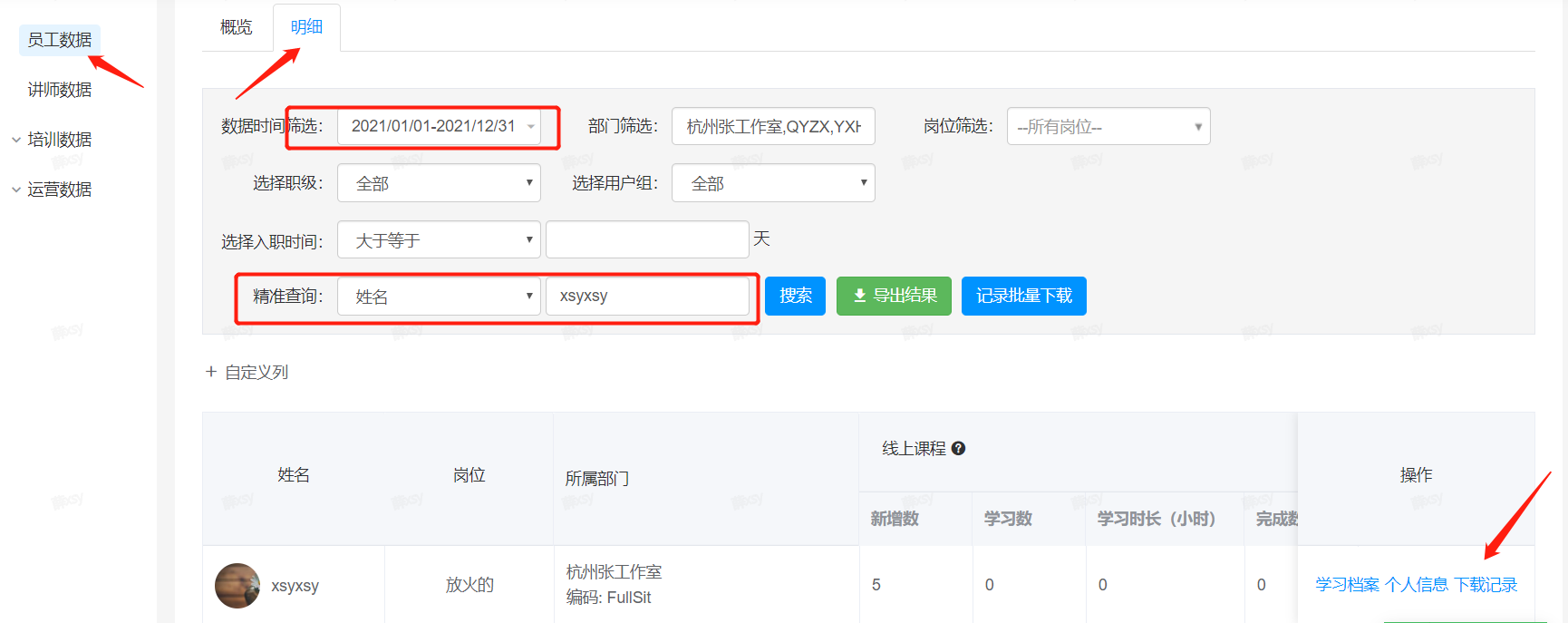Click the 记录批量下载 button
This screenshot has width=1568, height=623.
(x=1023, y=296)
